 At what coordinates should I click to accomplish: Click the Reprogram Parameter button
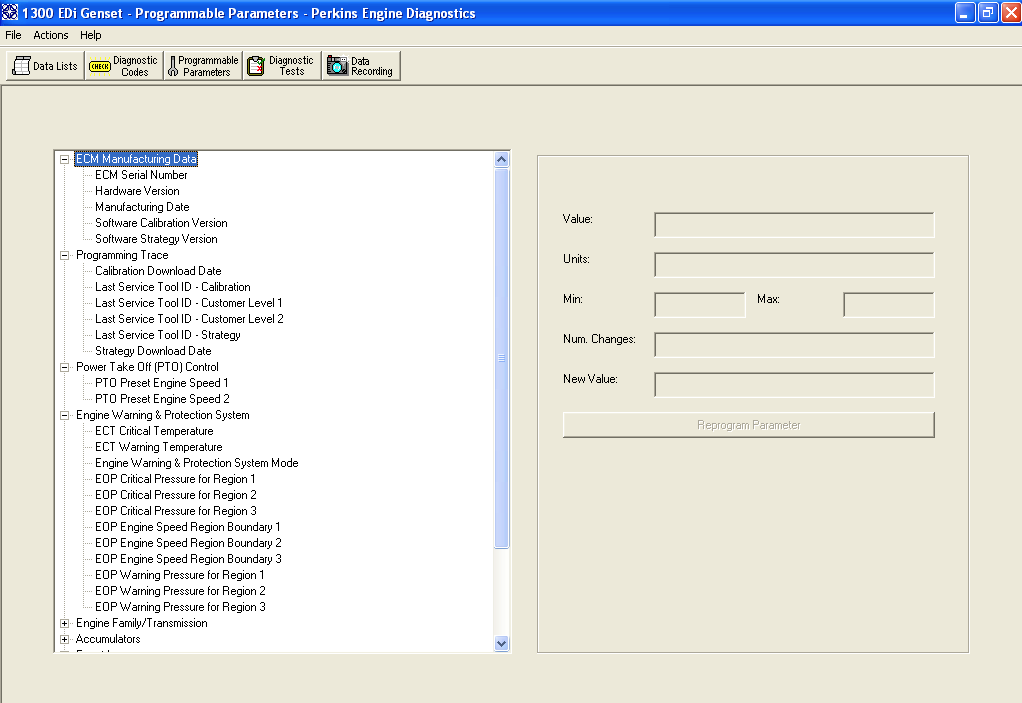pyautogui.click(x=749, y=425)
